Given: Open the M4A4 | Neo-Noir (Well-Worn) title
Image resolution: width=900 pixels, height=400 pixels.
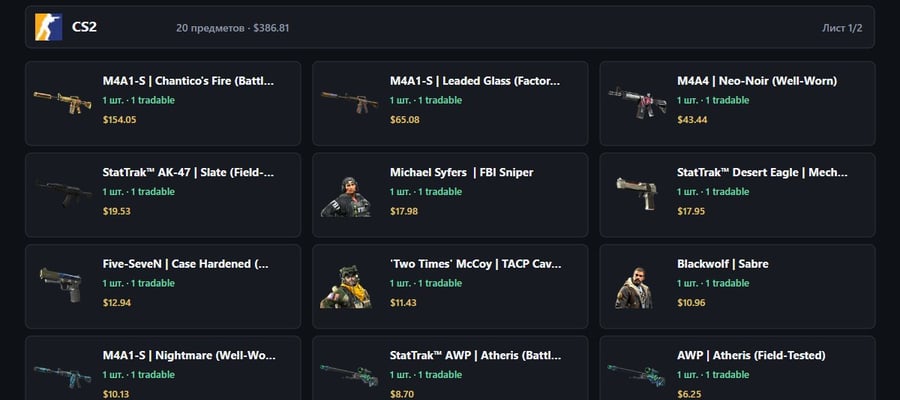Looking at the screenshot, I should (757, 81).
